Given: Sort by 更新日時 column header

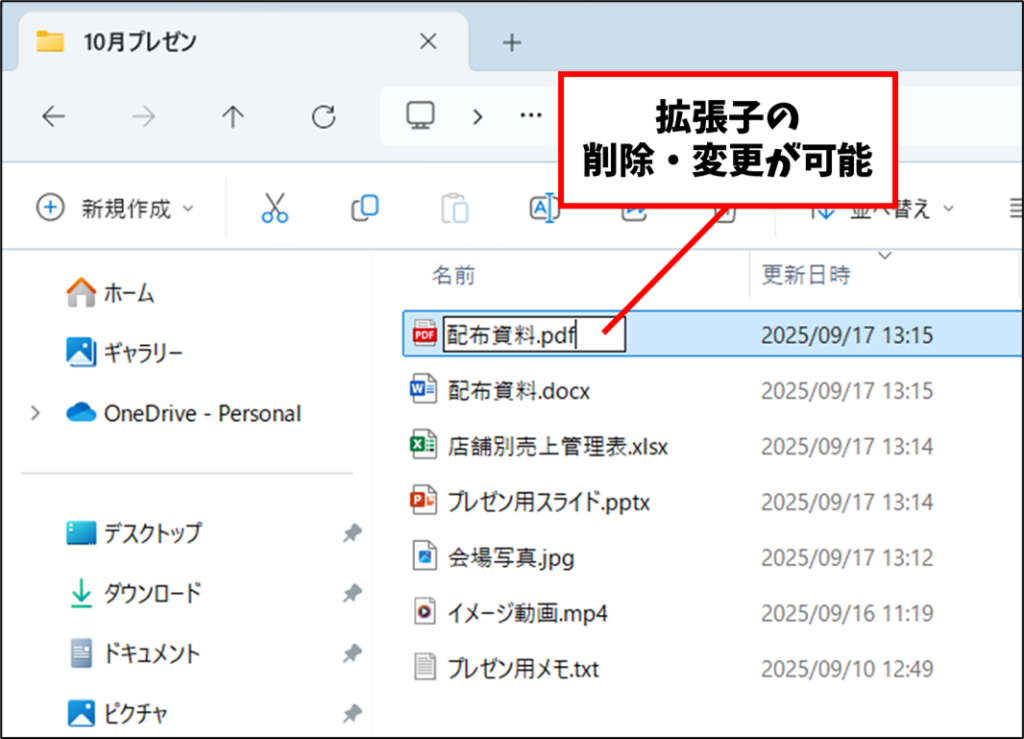Looking at the screenshot, I should click(806, 275).
